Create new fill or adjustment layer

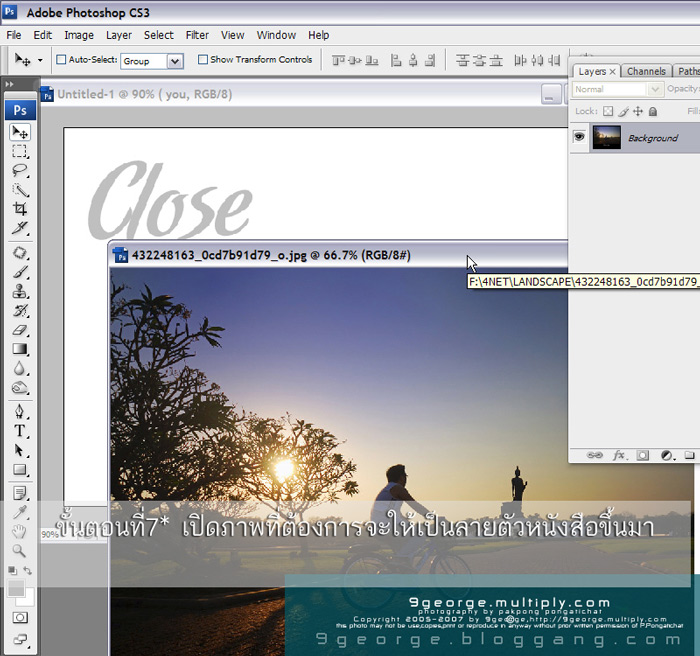coord(667,455)
